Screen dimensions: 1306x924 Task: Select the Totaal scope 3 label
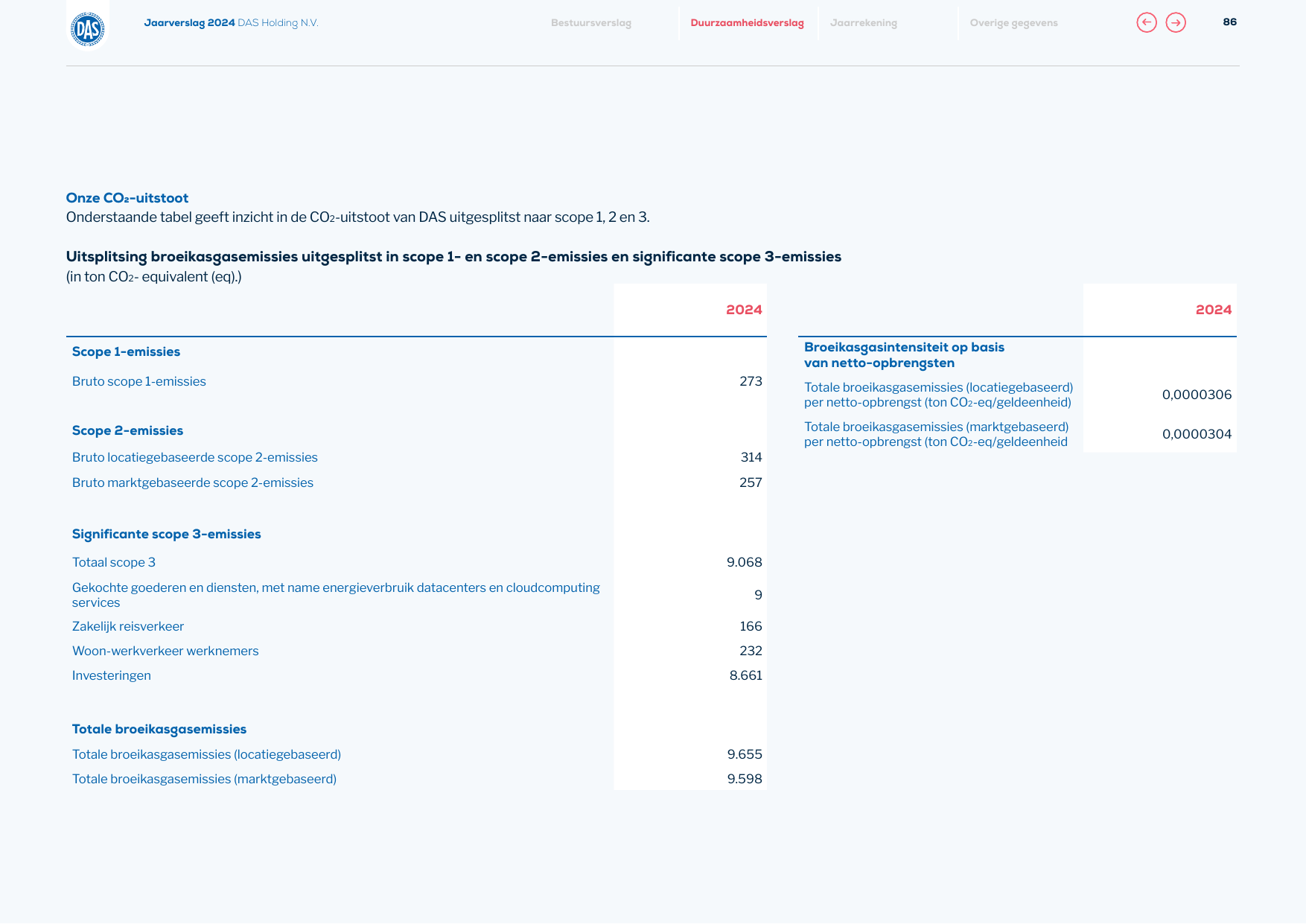[114, 562]
